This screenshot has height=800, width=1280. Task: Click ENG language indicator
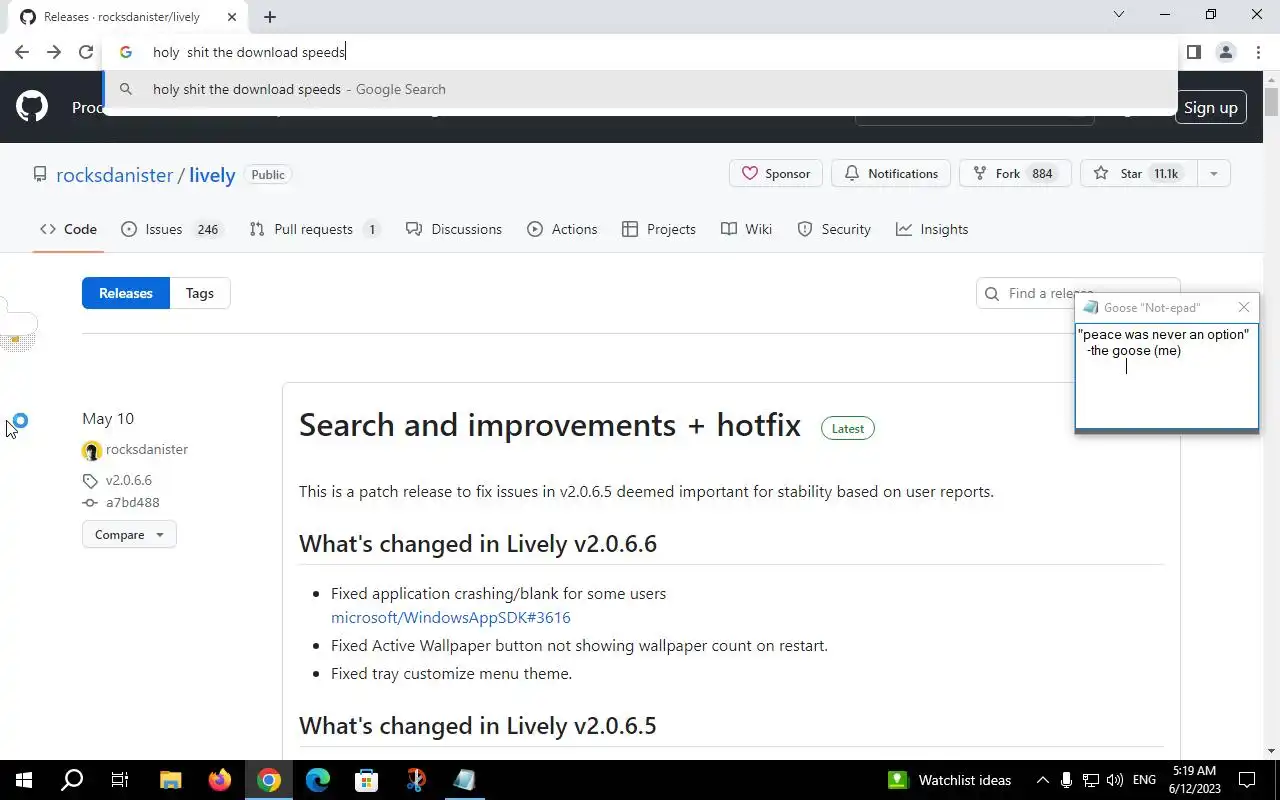1144,780
